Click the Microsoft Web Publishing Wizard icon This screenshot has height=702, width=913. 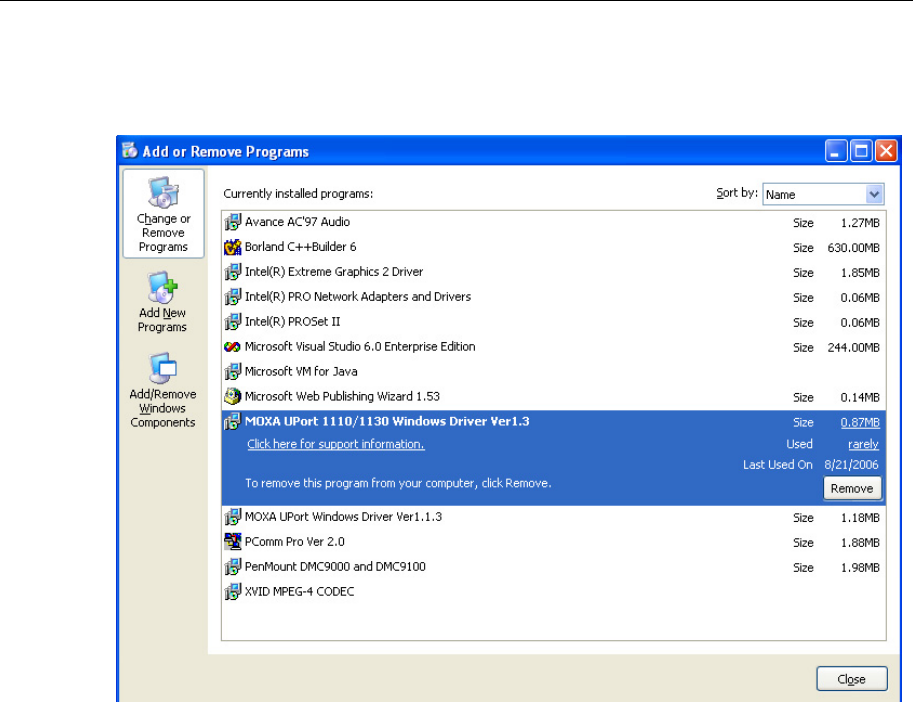tap(232, 397)
